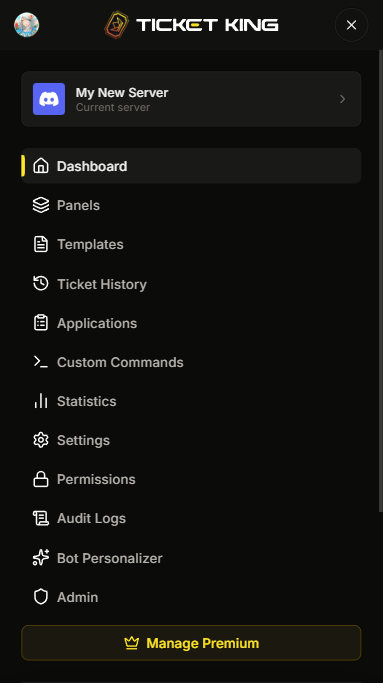Open the user profile avatar
Screen dimensions: 383x683
click(27, 25)
